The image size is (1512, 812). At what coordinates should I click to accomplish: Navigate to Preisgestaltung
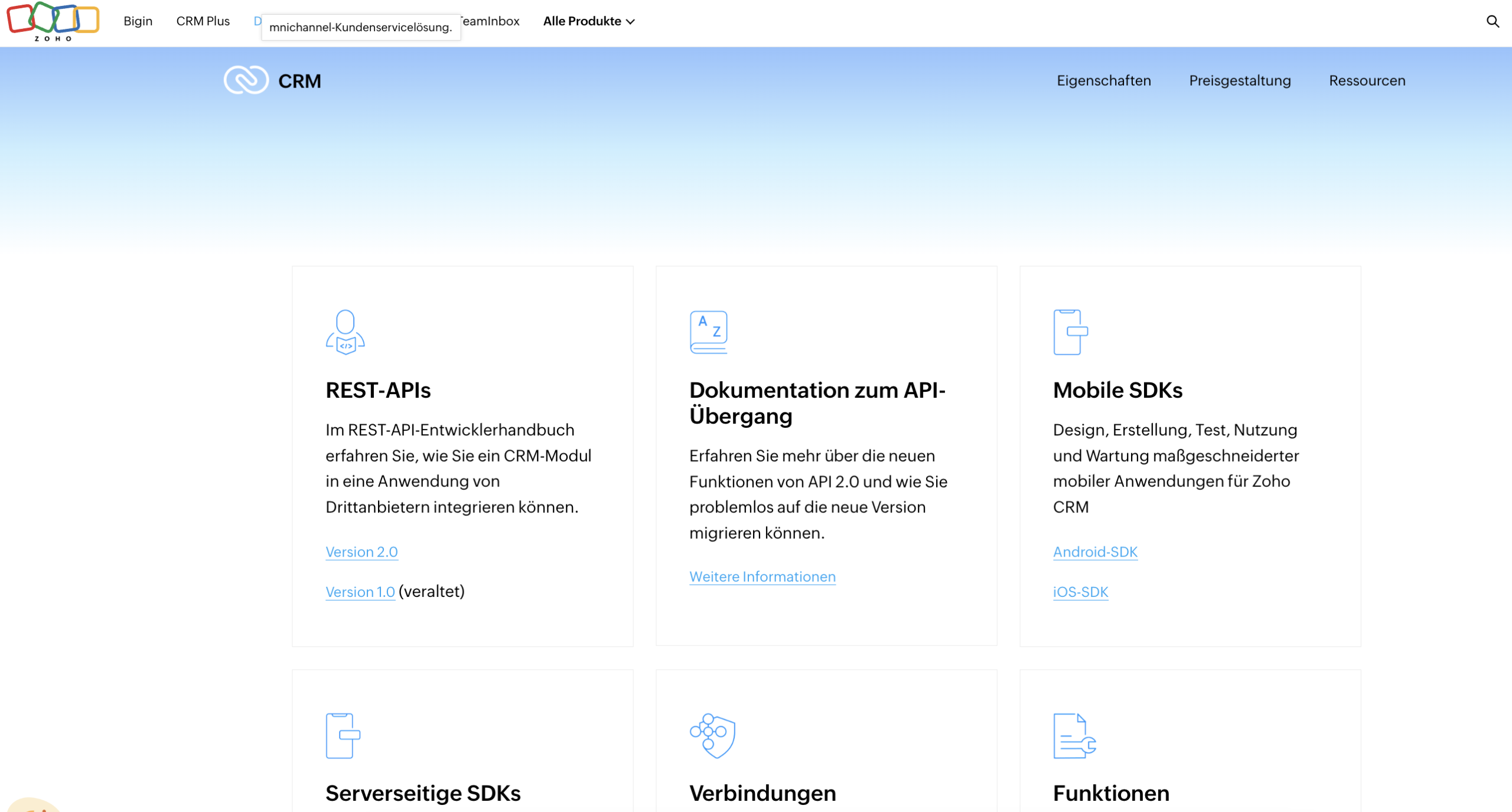[x=1240, y=81]
